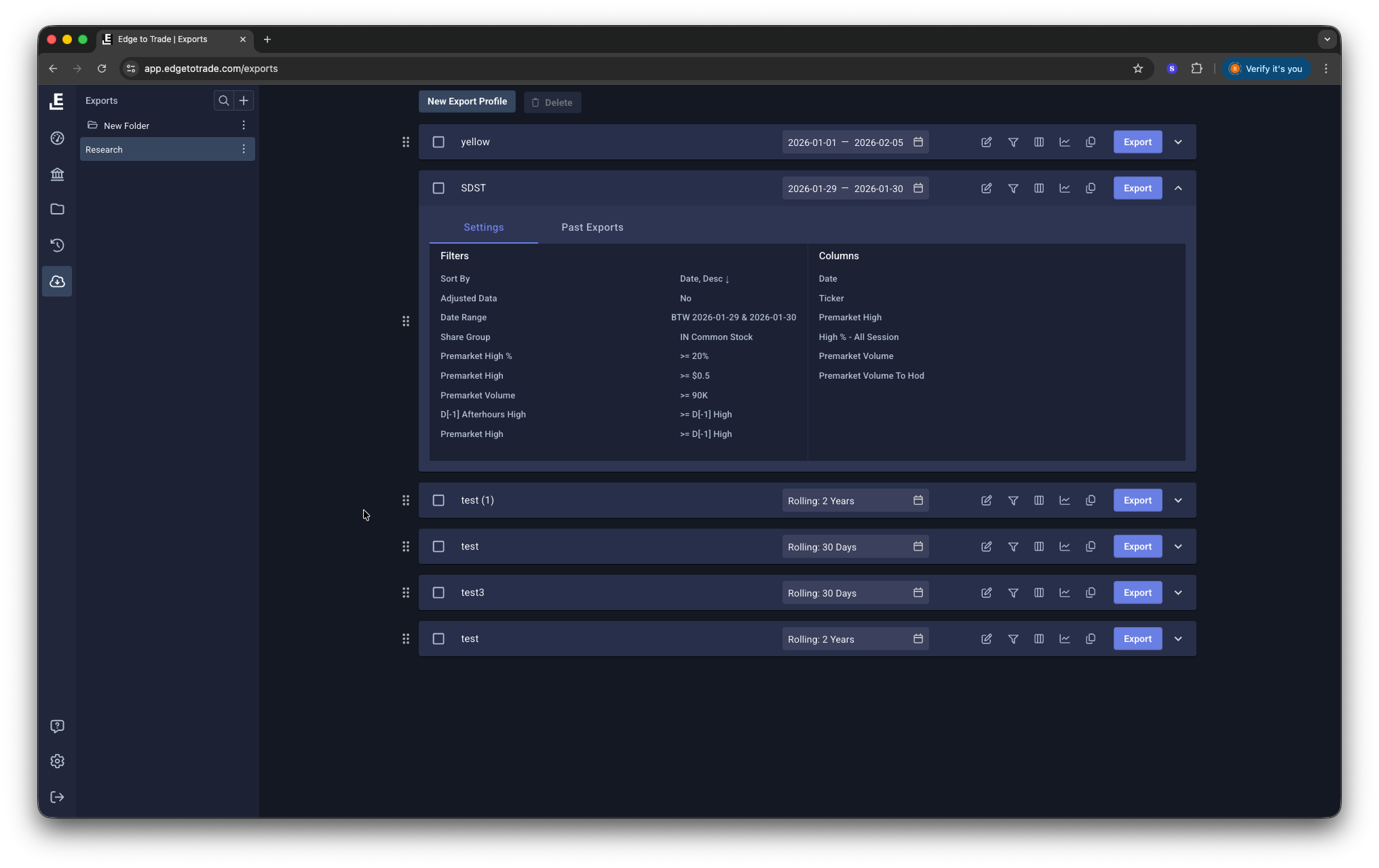This screenshot has height=868, width=1379.
Task: Collapse the SDST settings panel
Action: (1178, 188)
